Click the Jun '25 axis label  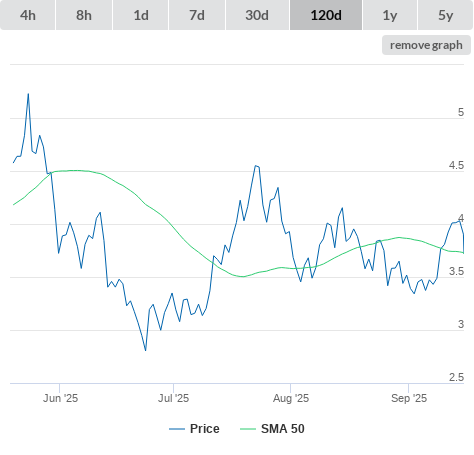coord(60,398)
